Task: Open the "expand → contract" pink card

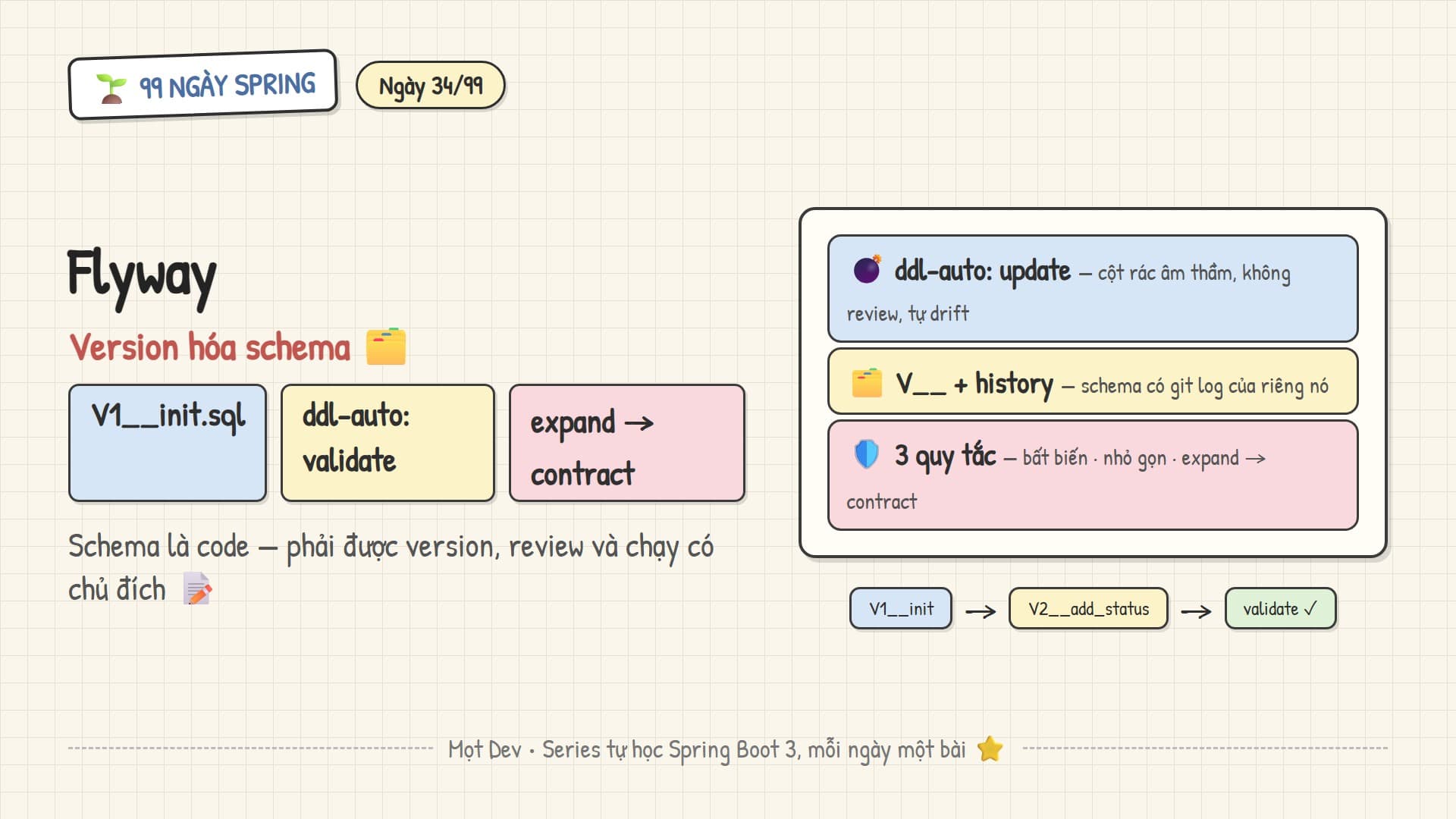Action: tap(627, 443)
